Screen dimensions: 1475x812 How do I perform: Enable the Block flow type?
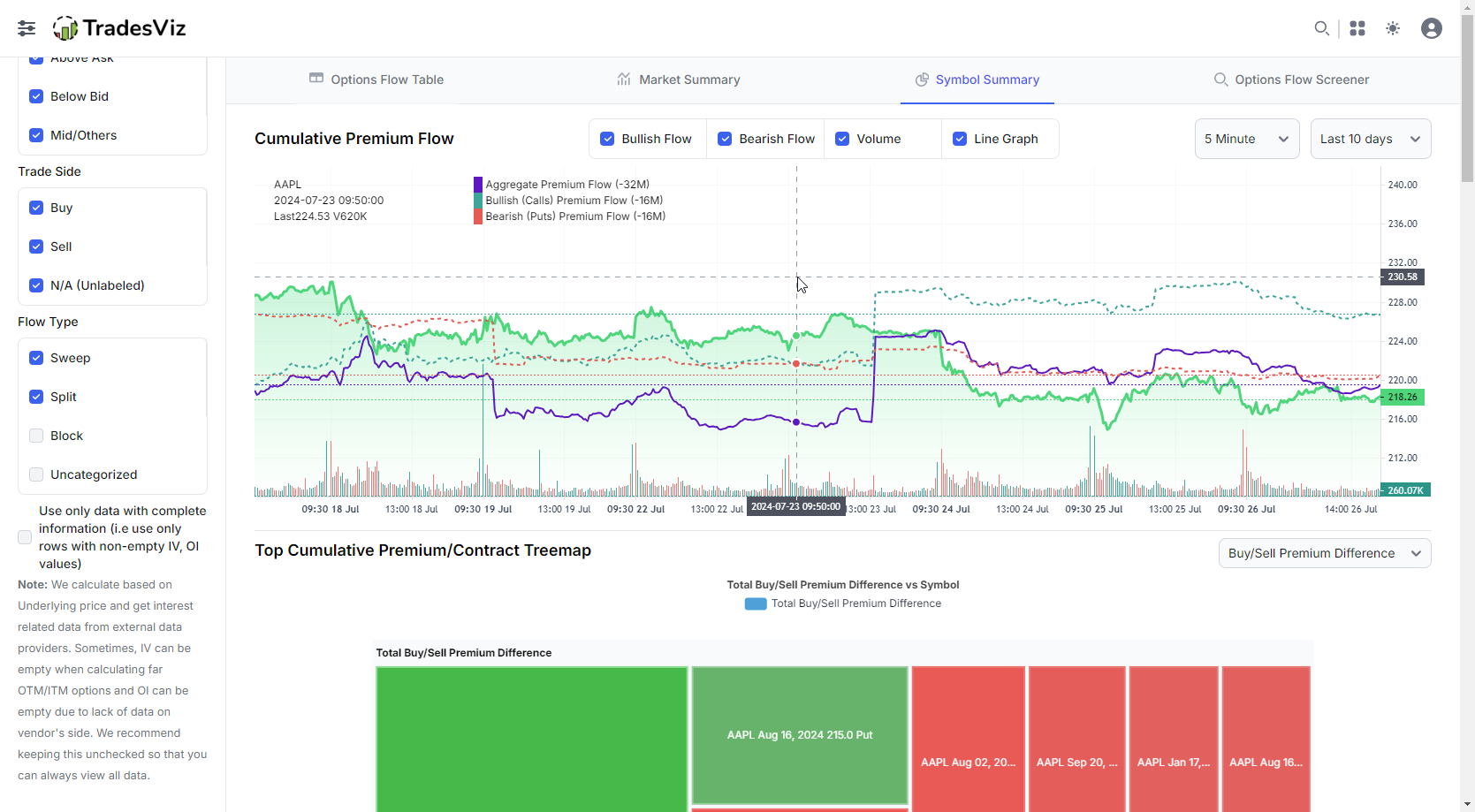36,436
